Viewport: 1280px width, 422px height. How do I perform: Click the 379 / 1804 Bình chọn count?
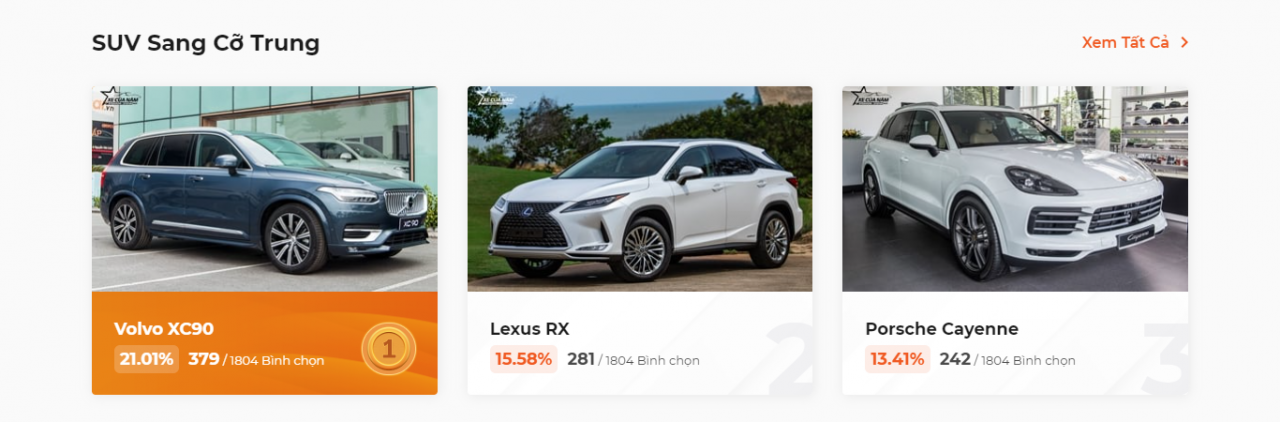click(x=256, y=360)
